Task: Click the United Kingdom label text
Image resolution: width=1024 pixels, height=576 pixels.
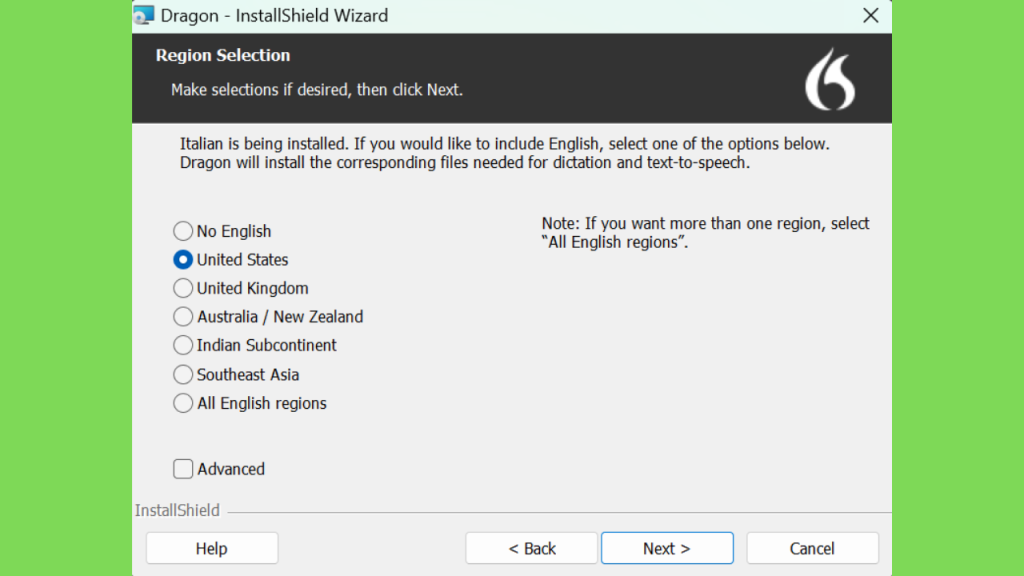Action: pyautogui.click(x=252, y=288)
